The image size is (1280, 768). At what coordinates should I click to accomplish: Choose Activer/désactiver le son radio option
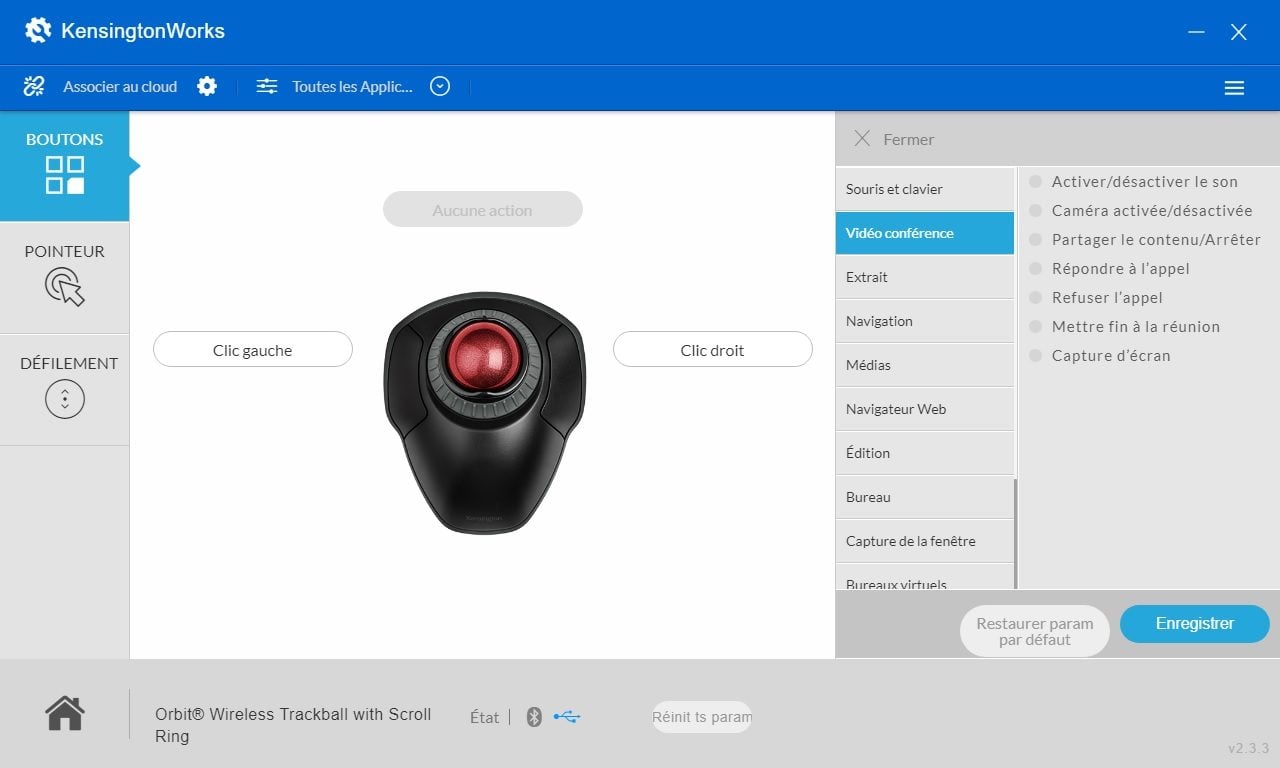tap(1036, 182)
